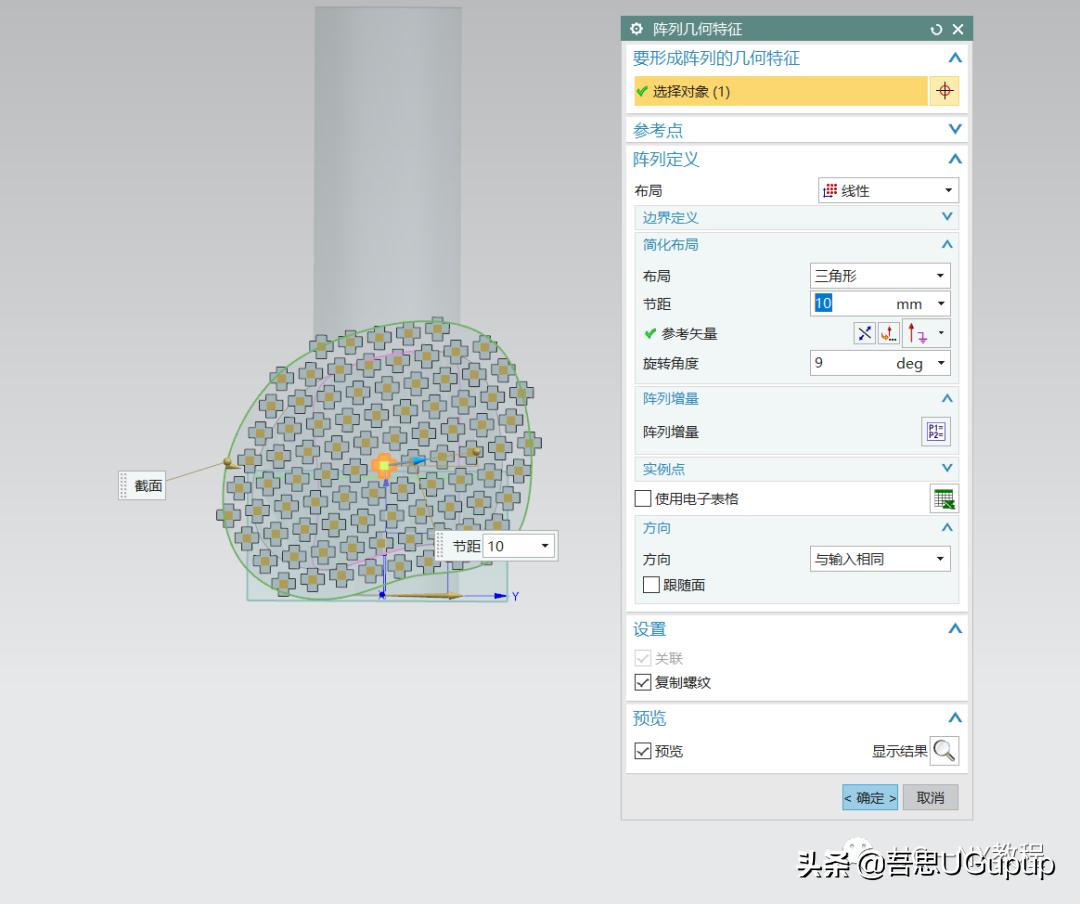Screen dimensions: 1080x904
Task: Enable the 使用电子表格 checkbox
Action: (643, 498)
